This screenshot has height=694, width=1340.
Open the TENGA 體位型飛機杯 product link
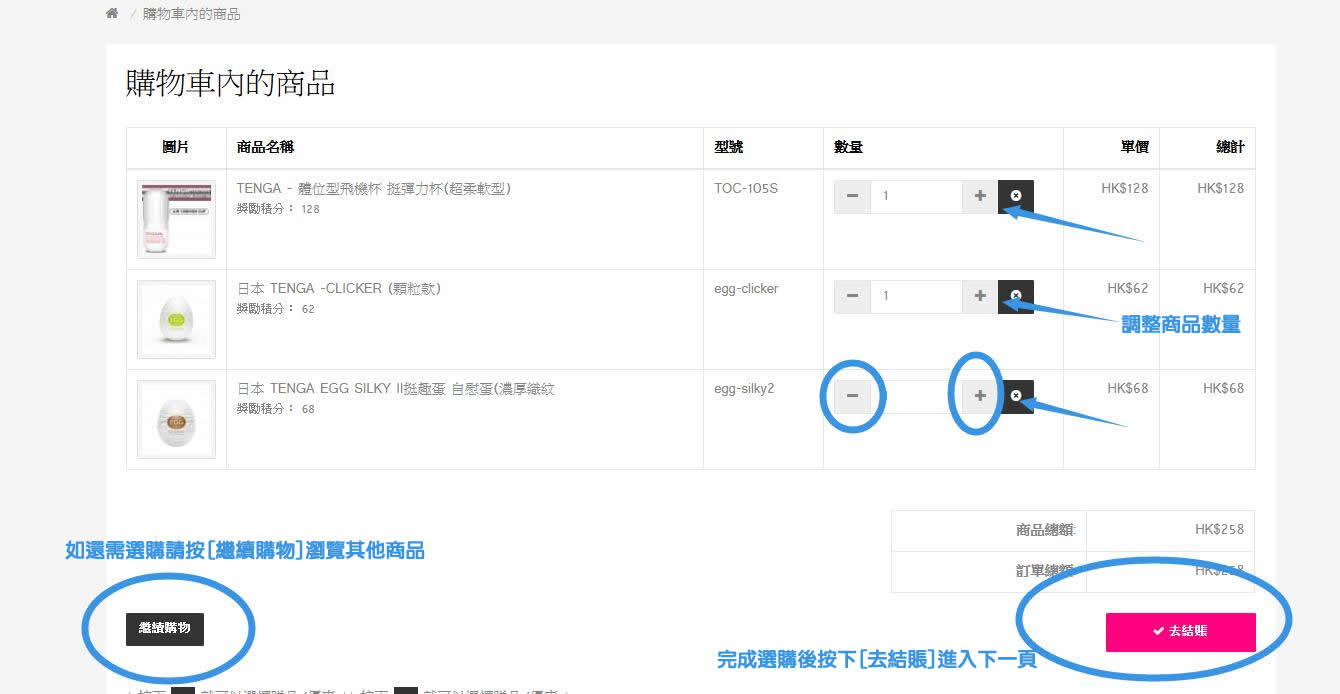pos(374,188)
